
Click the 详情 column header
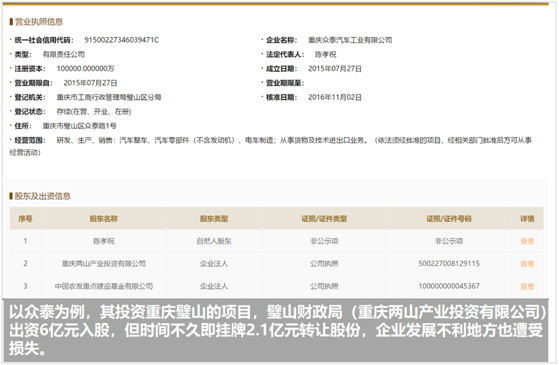(527, 219)
